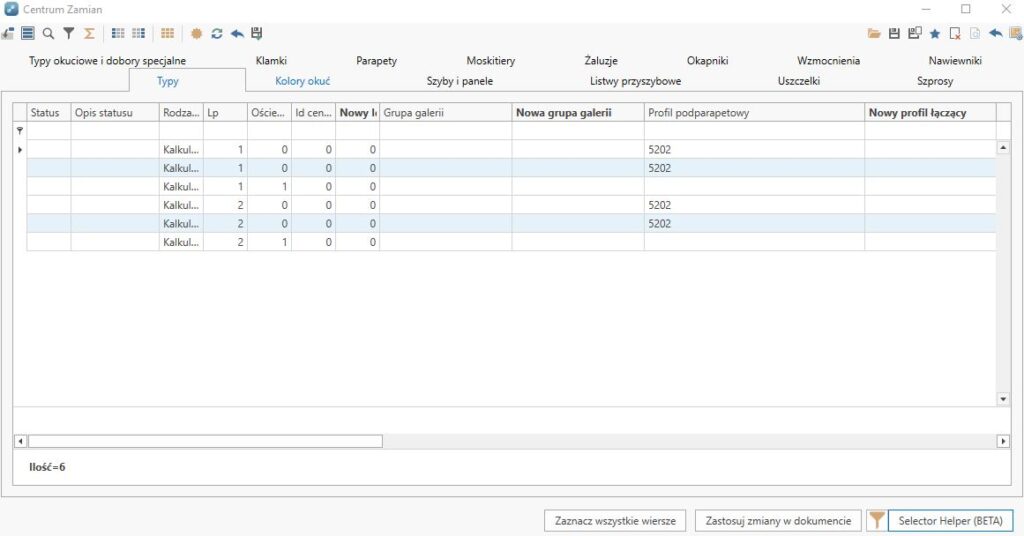Image resolution: width=1024 pixels, height=536 pixels.
Task: Click the Nowy profil łączący column header
Action: point(931,112)
